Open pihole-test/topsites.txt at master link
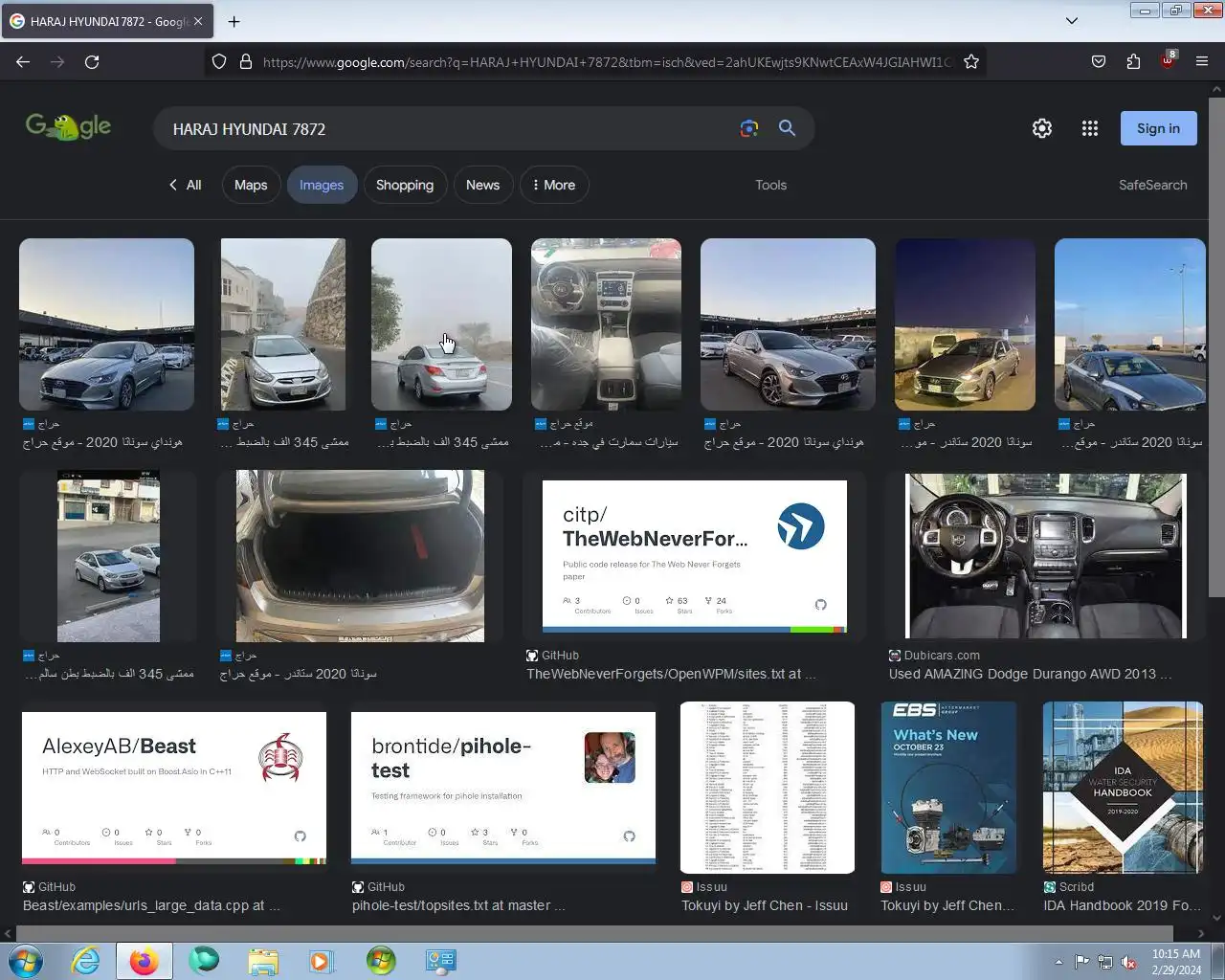Viewport: 1225px width, 980px height. point(458,905)
